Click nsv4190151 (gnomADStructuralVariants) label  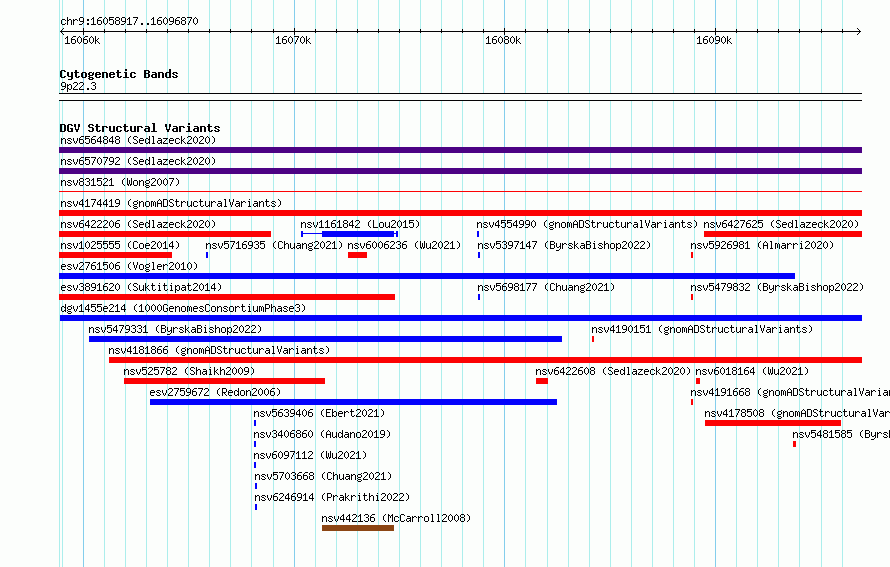pyautogui.click(x=702, y=329)
